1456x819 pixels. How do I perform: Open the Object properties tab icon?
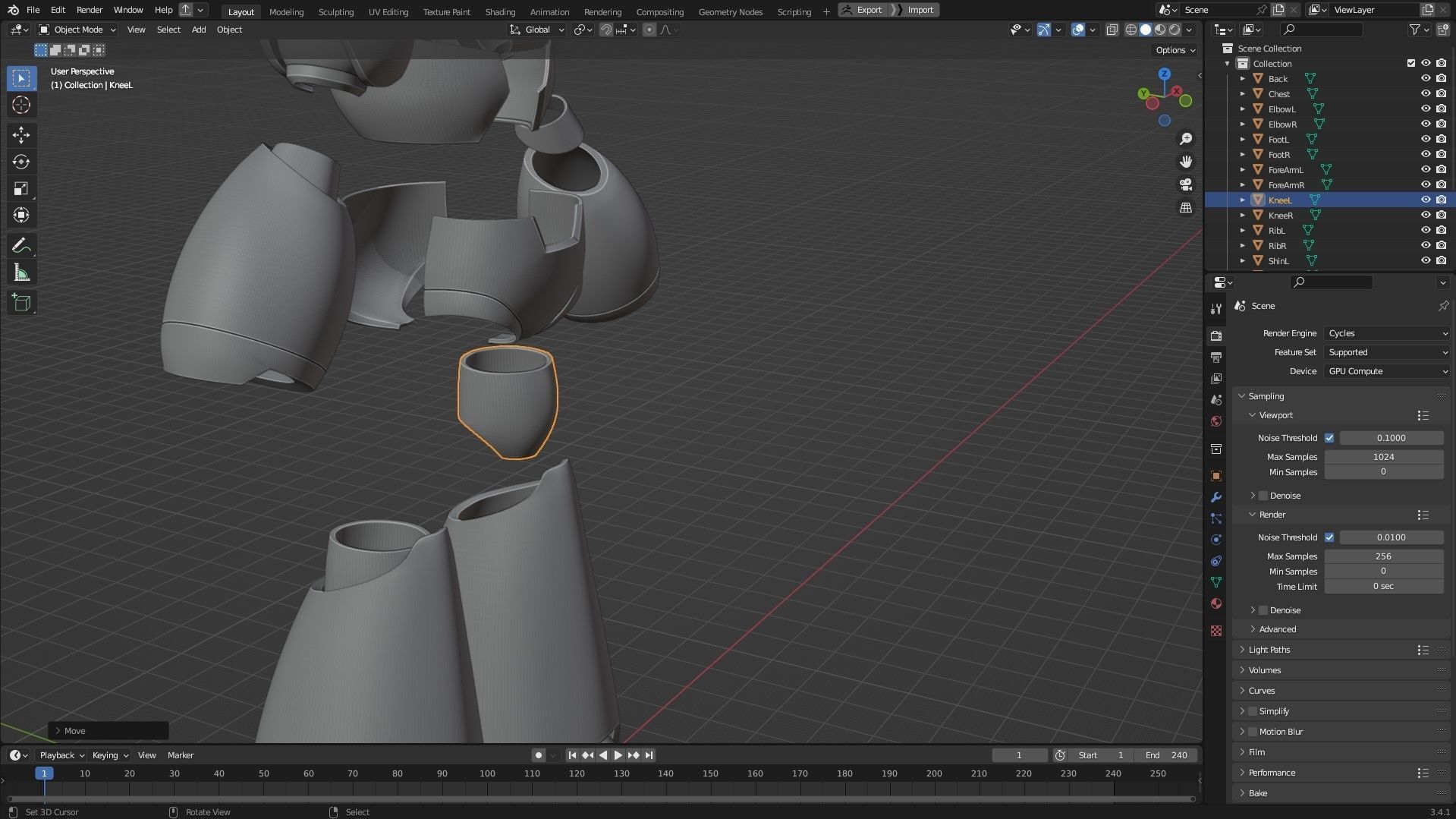tap(1216, 476)
